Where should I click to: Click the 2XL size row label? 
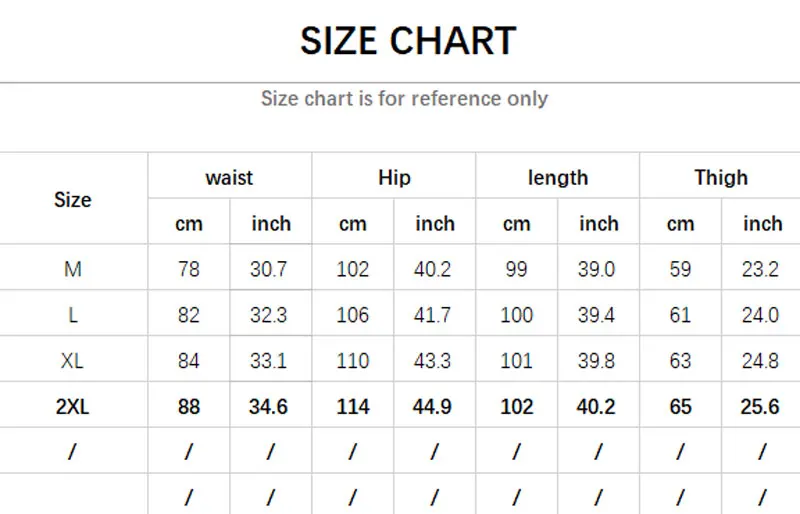tap(73, 407)
